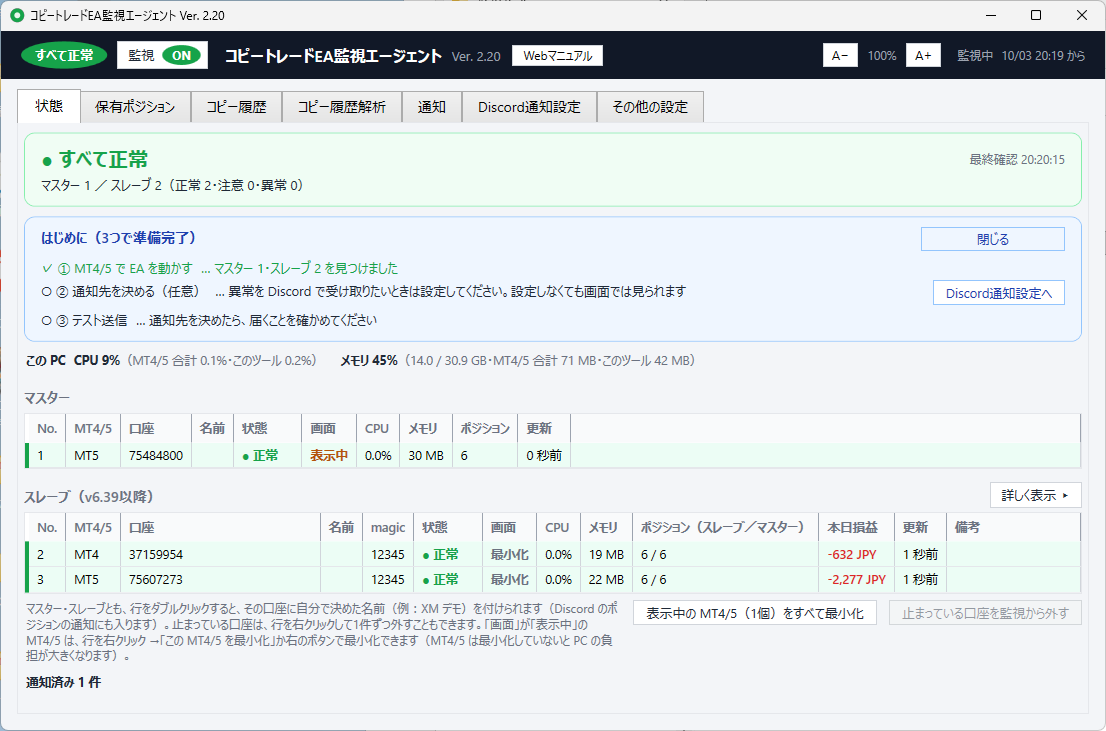The image size is (1106, 731).
Task: Click the 30 MB memory cell in the master row
Action: 426,456
